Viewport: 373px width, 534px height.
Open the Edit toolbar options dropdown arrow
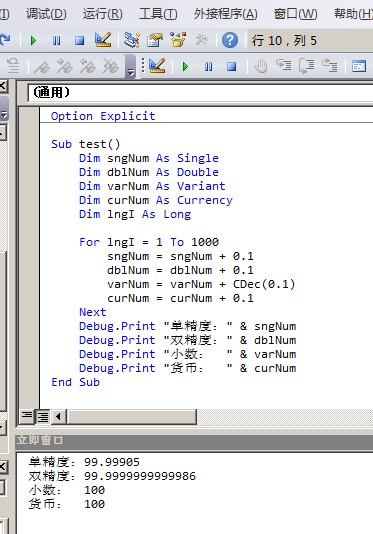(x=130, y=66)
